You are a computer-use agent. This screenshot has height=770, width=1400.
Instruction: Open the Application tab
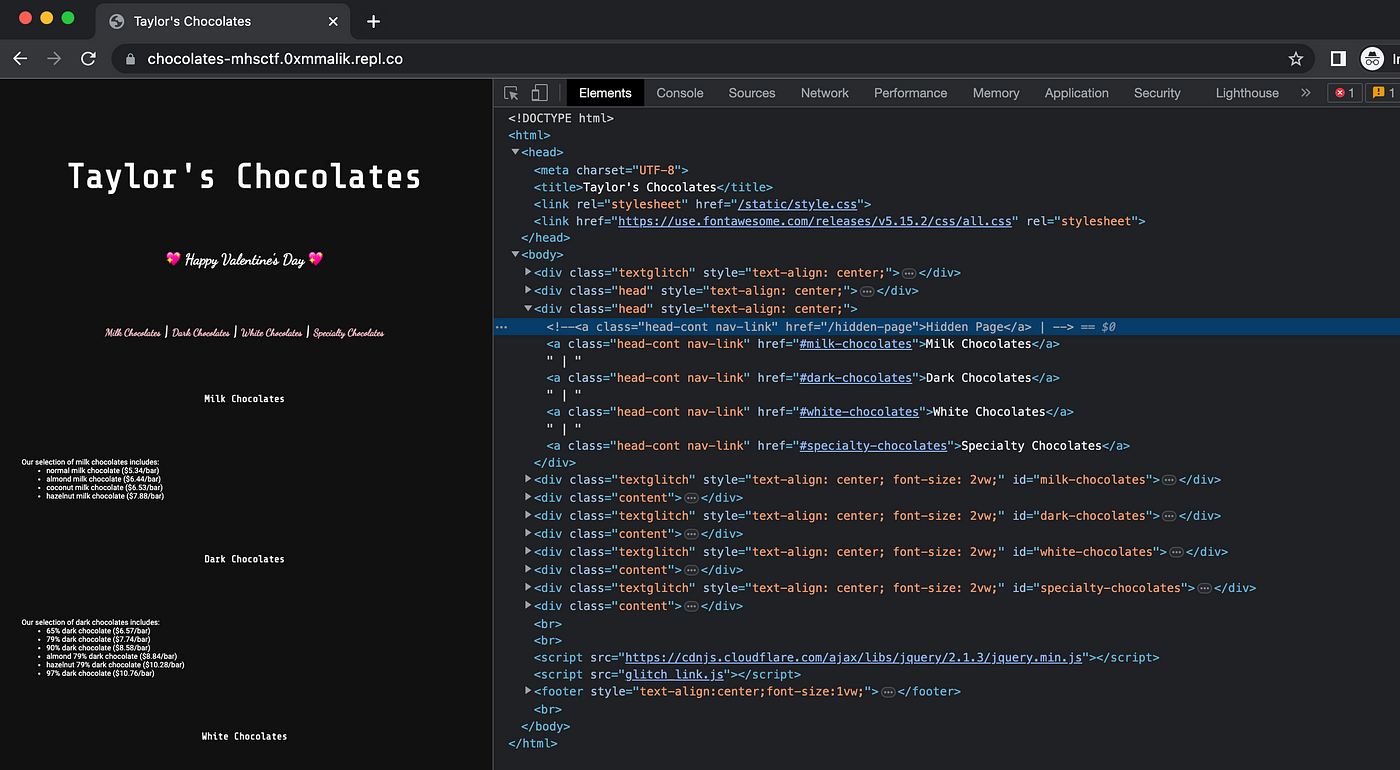click(1076, 93)
